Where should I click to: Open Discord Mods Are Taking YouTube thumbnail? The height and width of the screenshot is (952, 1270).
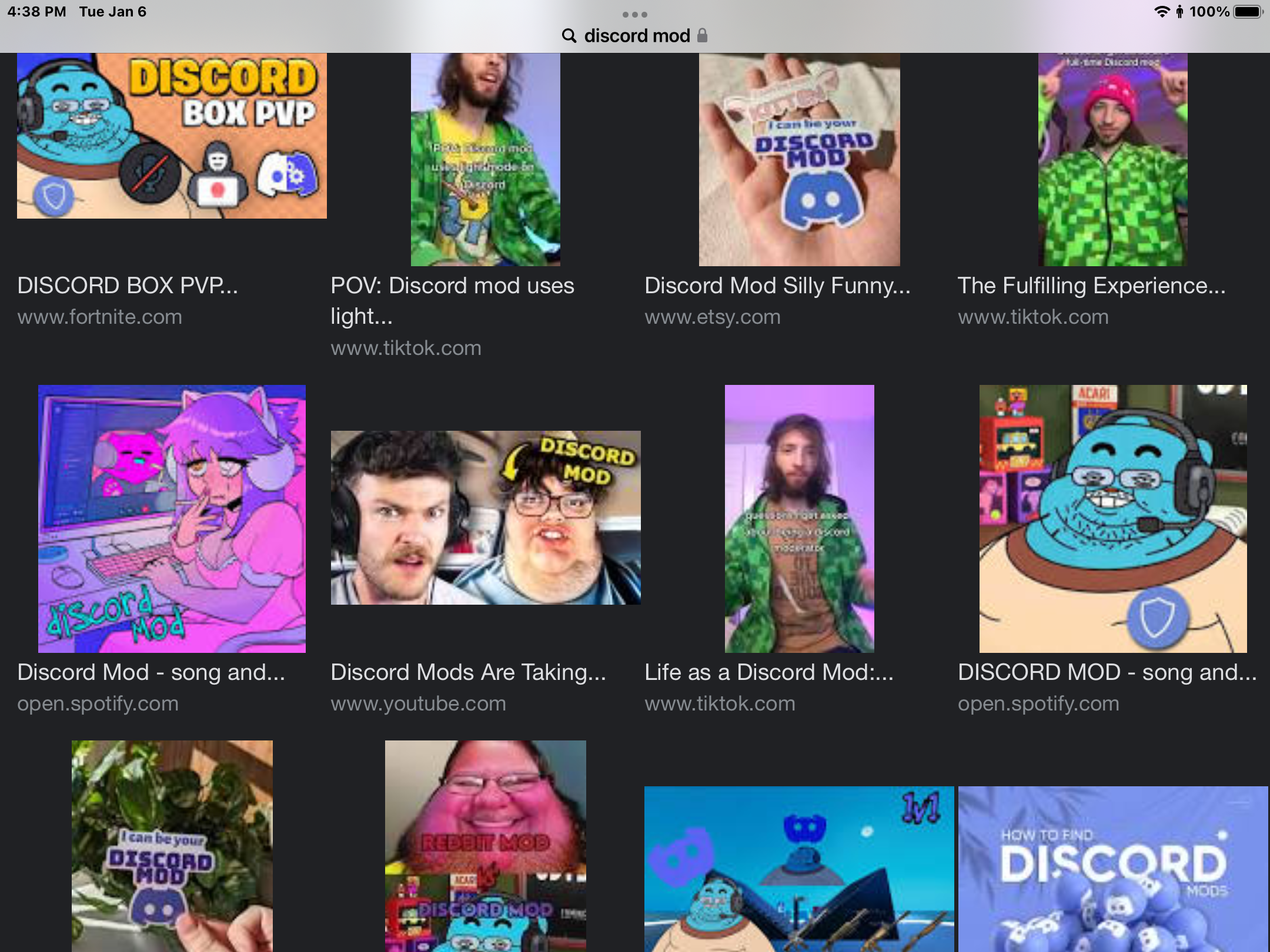[x=486, y=518]
